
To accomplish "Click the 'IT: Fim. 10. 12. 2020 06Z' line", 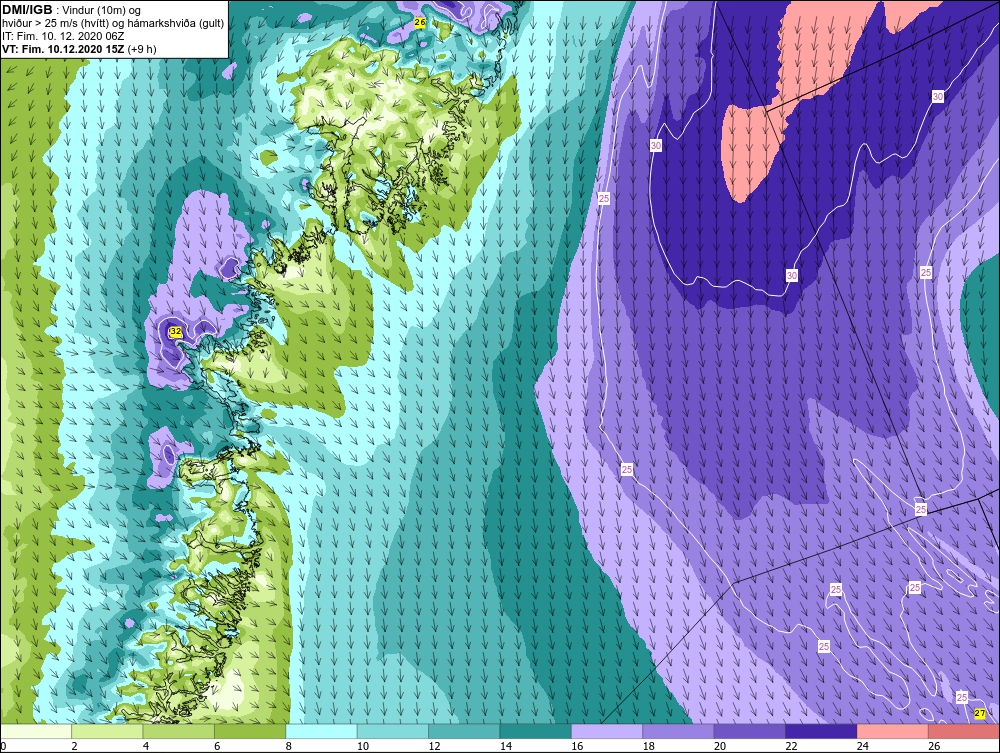I will coord(63,36).
